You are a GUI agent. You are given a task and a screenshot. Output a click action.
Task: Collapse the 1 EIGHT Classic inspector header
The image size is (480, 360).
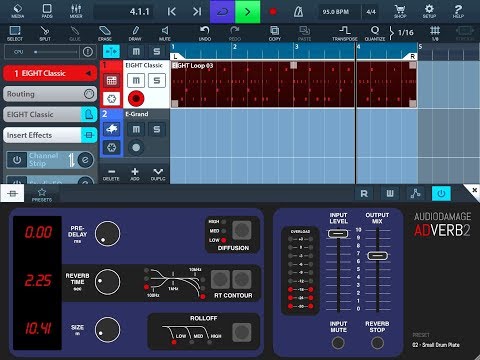pos(50,73)
